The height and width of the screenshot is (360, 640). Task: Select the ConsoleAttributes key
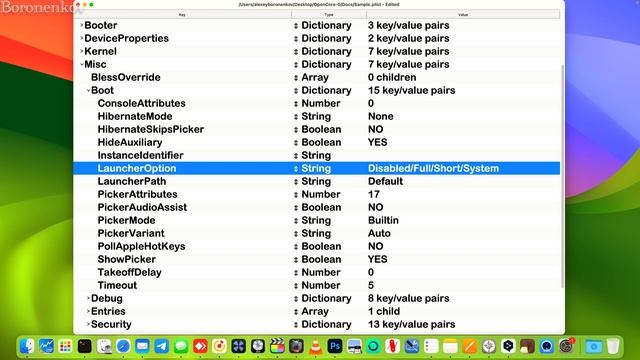(x=141, y=103)
